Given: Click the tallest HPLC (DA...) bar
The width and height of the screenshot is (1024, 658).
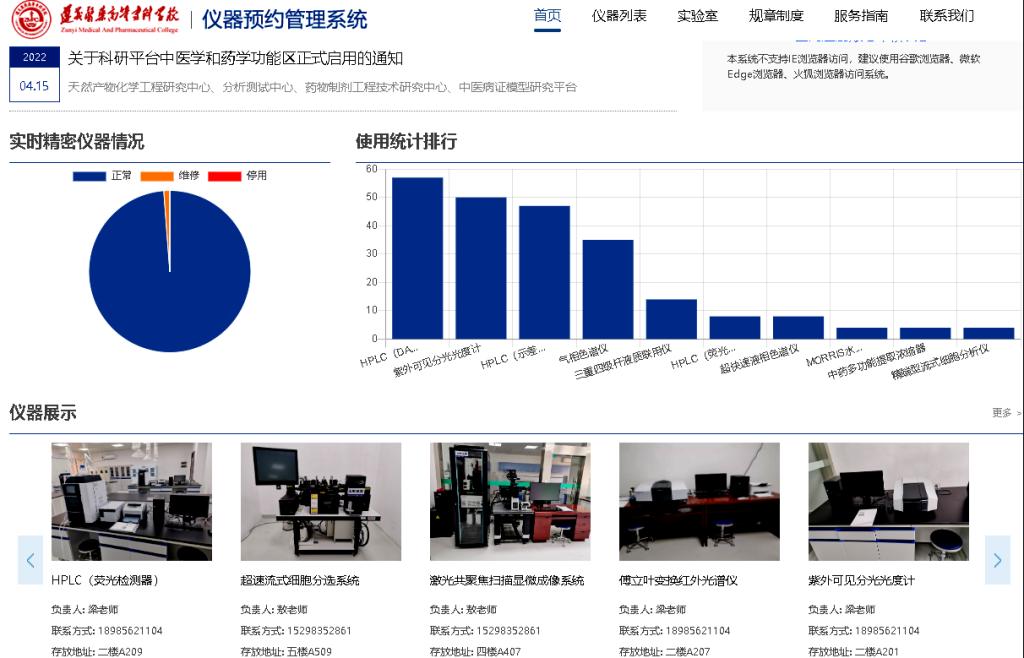Looking at the screenshot, I should [417, 258].
